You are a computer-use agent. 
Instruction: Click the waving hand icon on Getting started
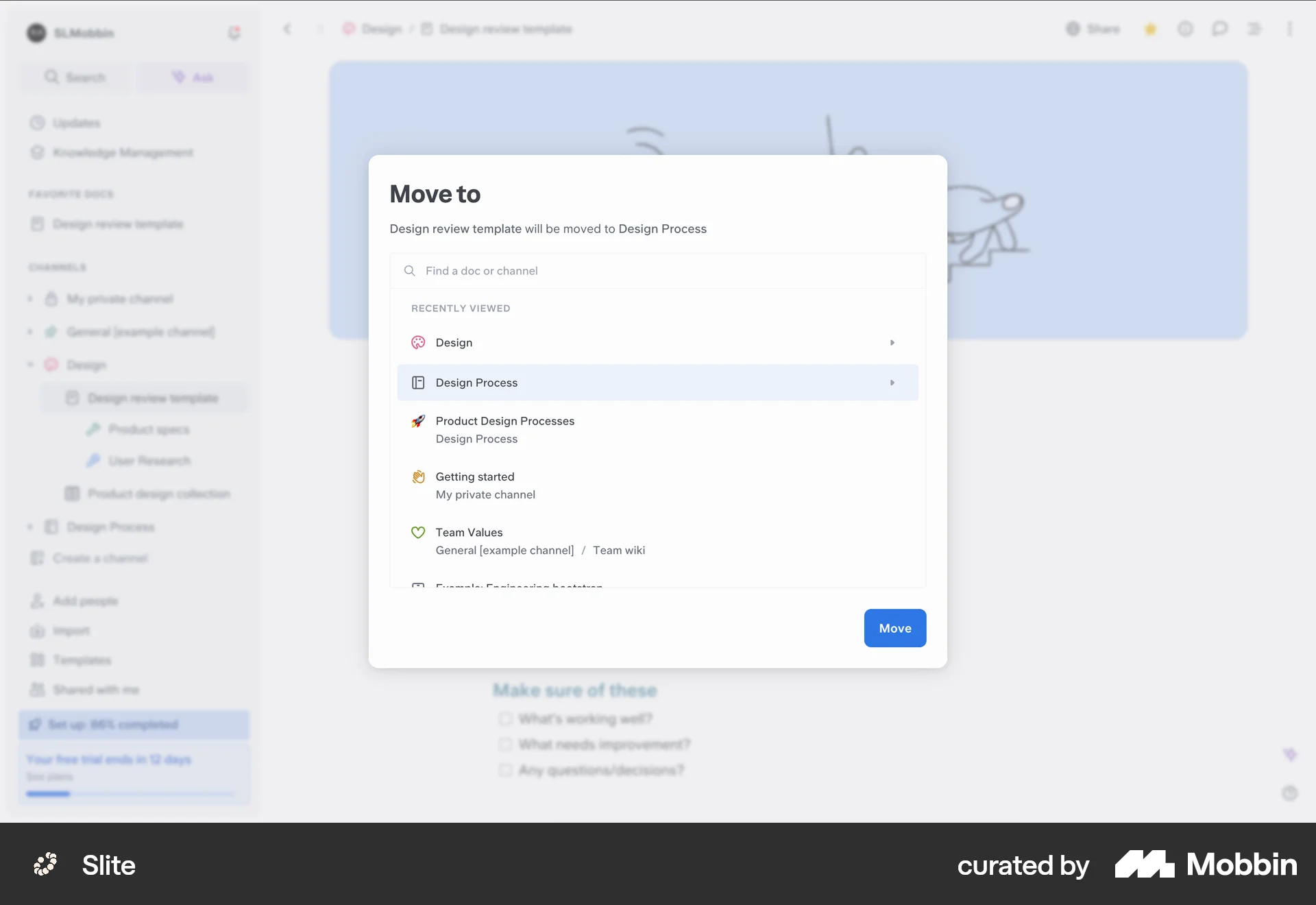point(418,477)
